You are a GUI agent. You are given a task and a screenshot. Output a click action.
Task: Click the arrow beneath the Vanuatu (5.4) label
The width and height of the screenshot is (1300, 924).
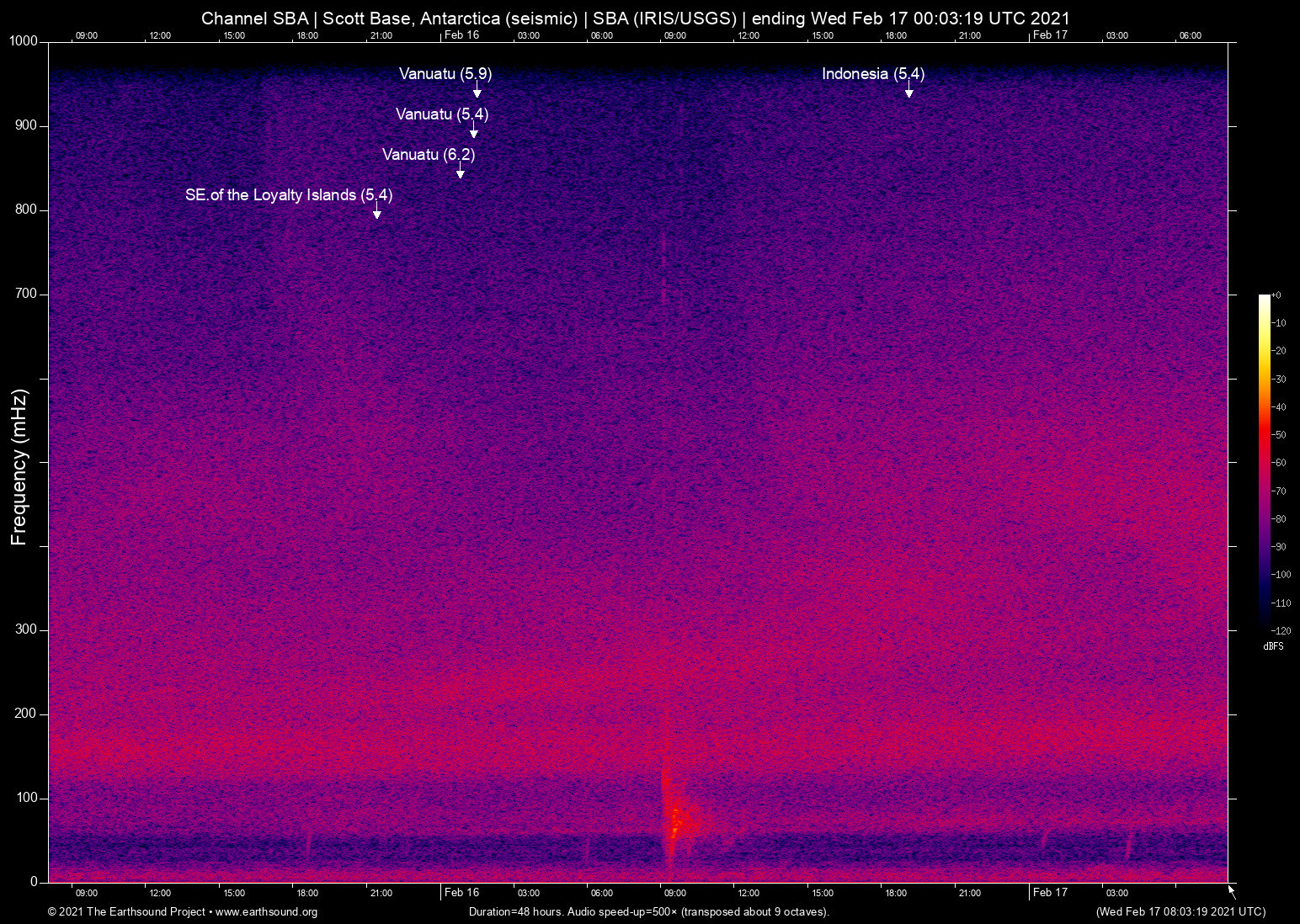coord(473,130)
